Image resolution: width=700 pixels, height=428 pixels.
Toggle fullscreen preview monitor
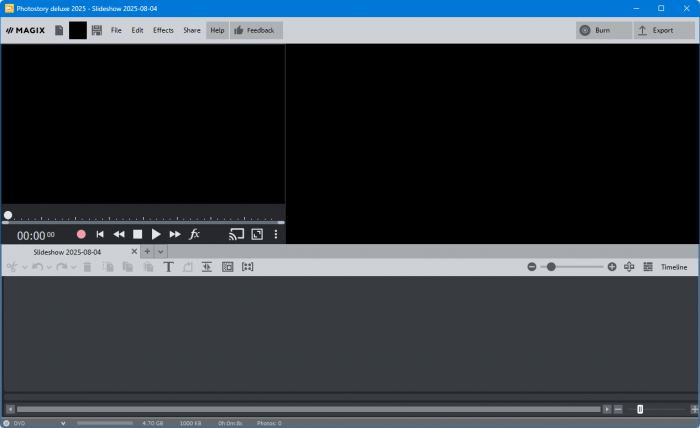[257, 234]
